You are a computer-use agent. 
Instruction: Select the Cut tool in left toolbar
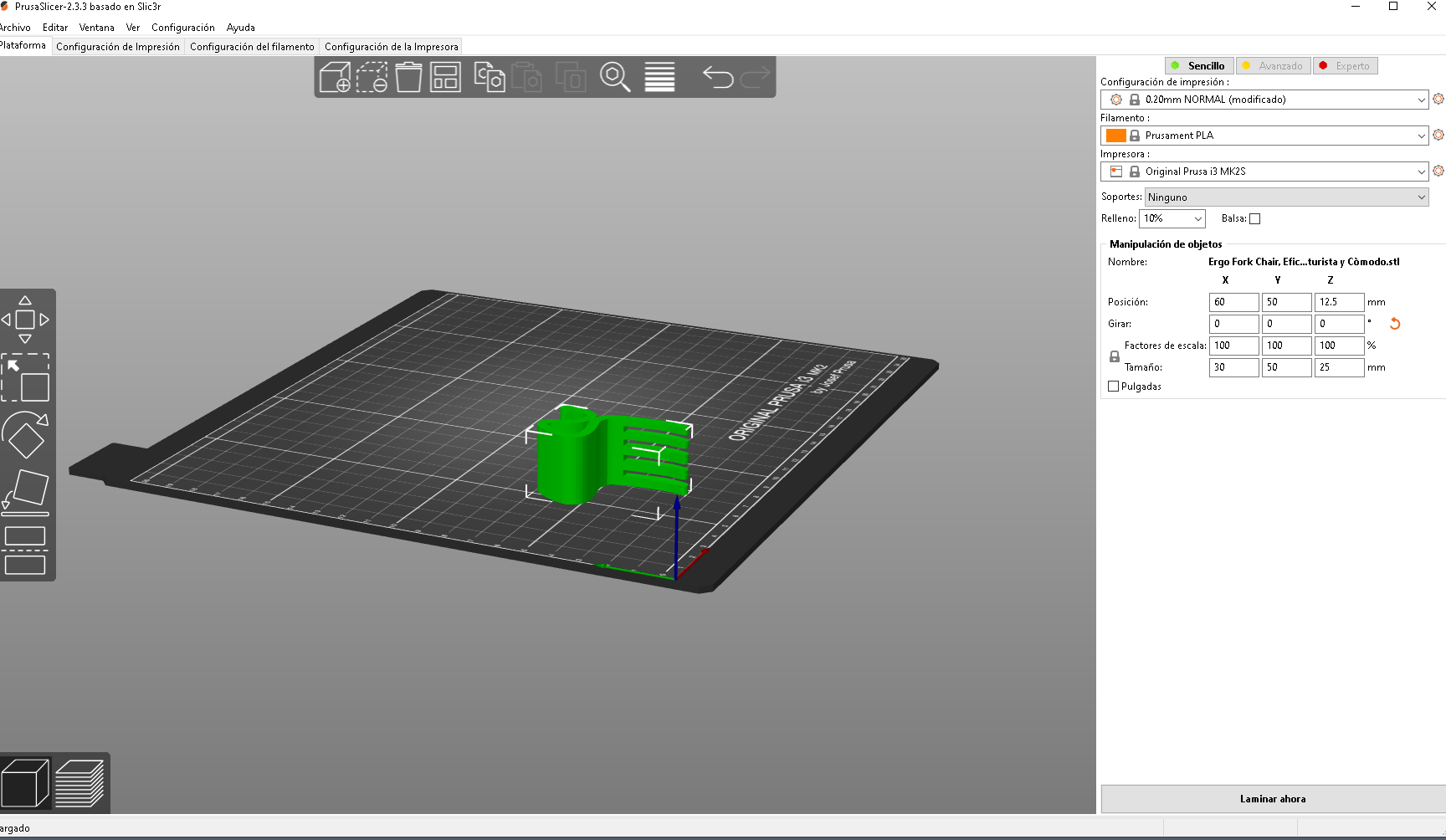click(25, 551)
